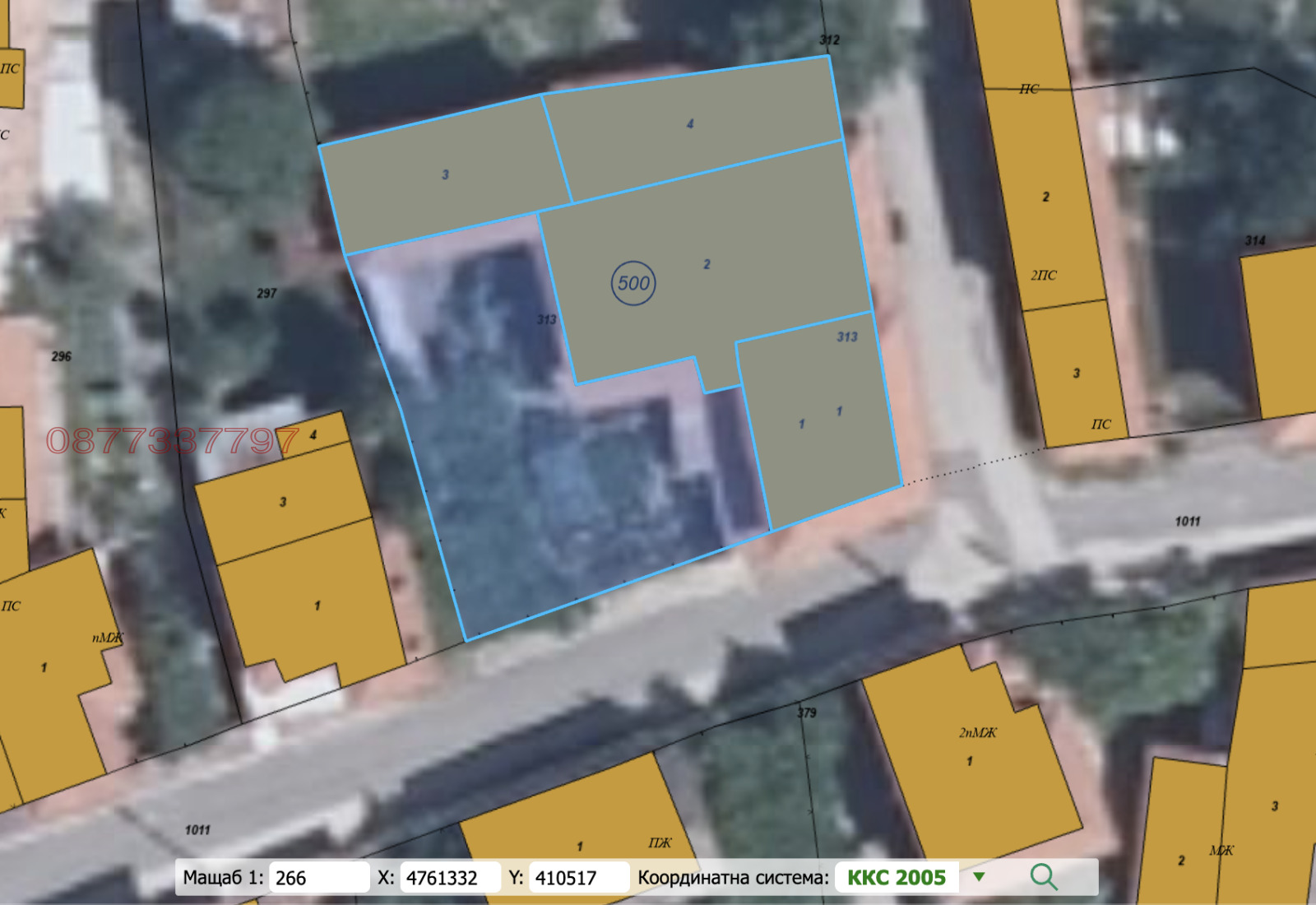Viewport: 1316px width, 905px height.
Task: Click the X coordinate field 4761332
Action: tap(449, 878)
